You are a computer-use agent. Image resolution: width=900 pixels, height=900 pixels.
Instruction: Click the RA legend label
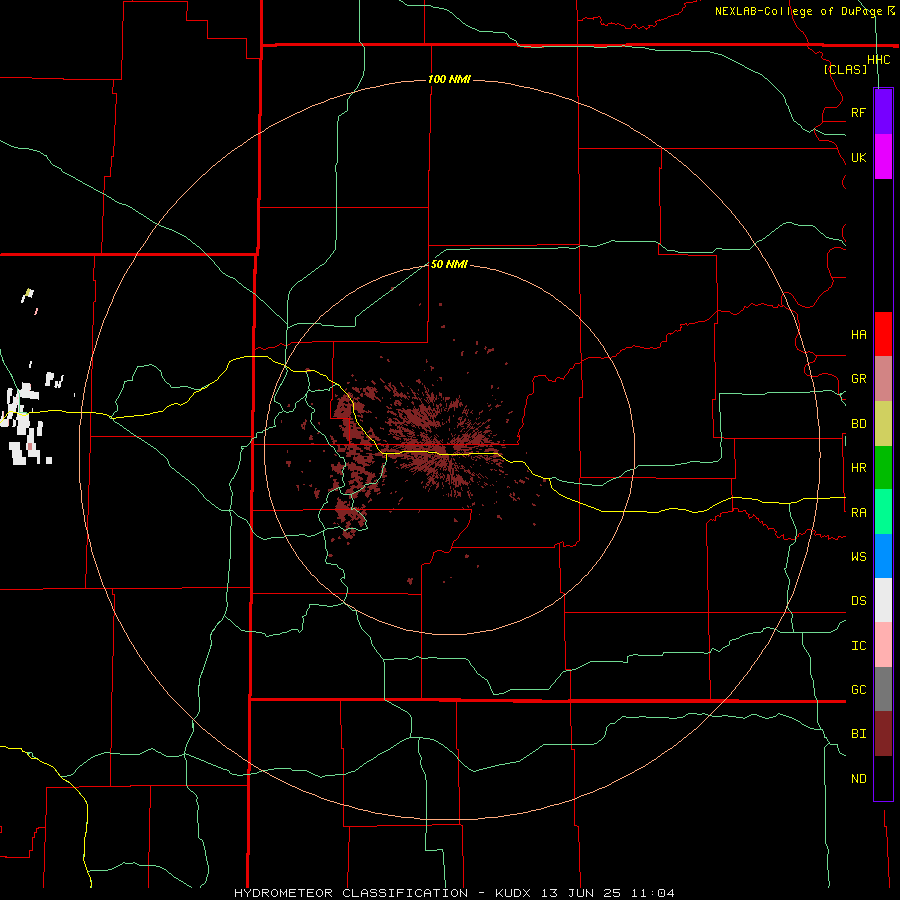tap(858, 513)
